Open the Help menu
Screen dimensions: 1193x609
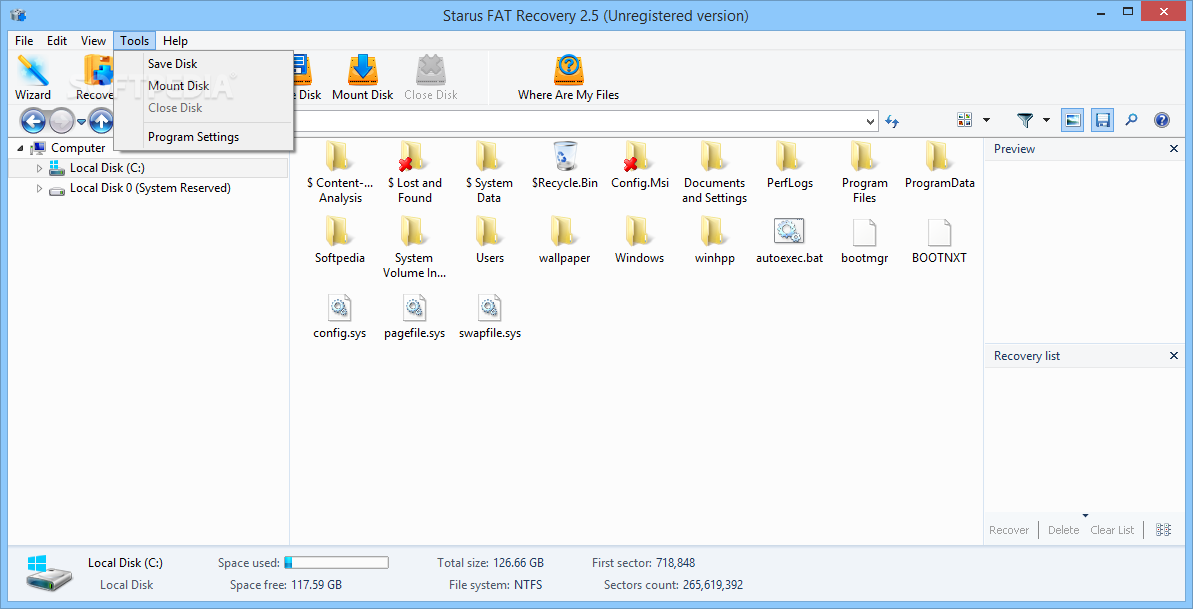(175, 41)
